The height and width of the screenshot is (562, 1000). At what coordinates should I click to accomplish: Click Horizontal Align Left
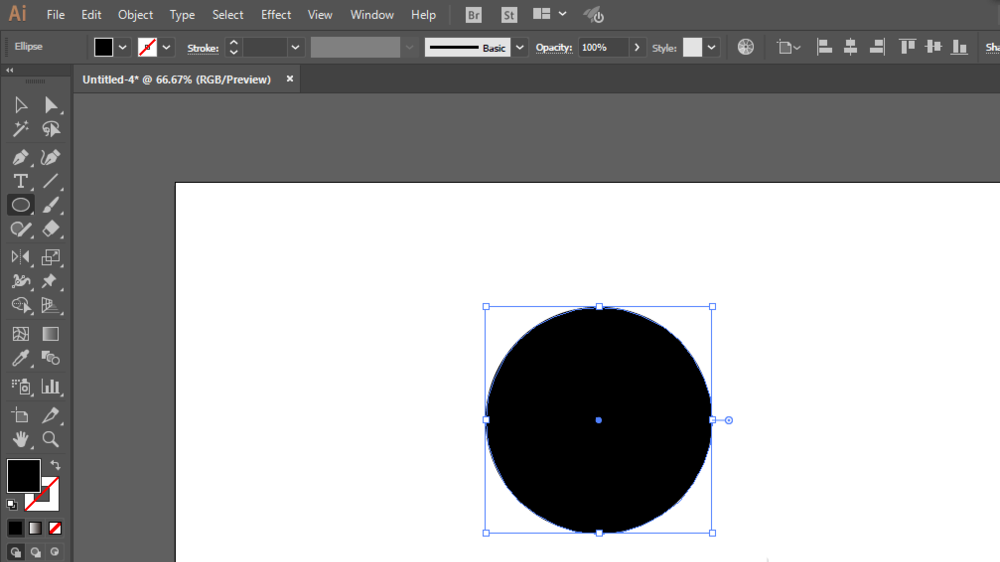pyautogui.click(x=824, y=47)
